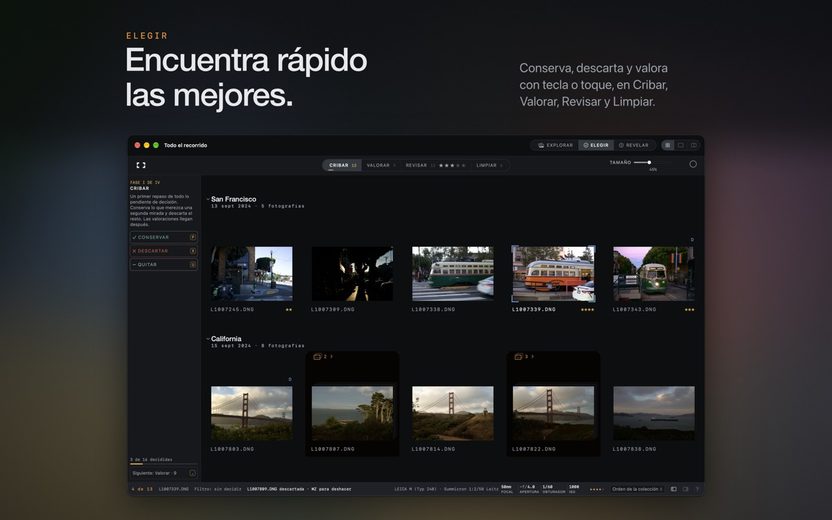Screen dimensions: 832x520
Task: Switch to Explorar mode
Action: click(x=555, y=145)
